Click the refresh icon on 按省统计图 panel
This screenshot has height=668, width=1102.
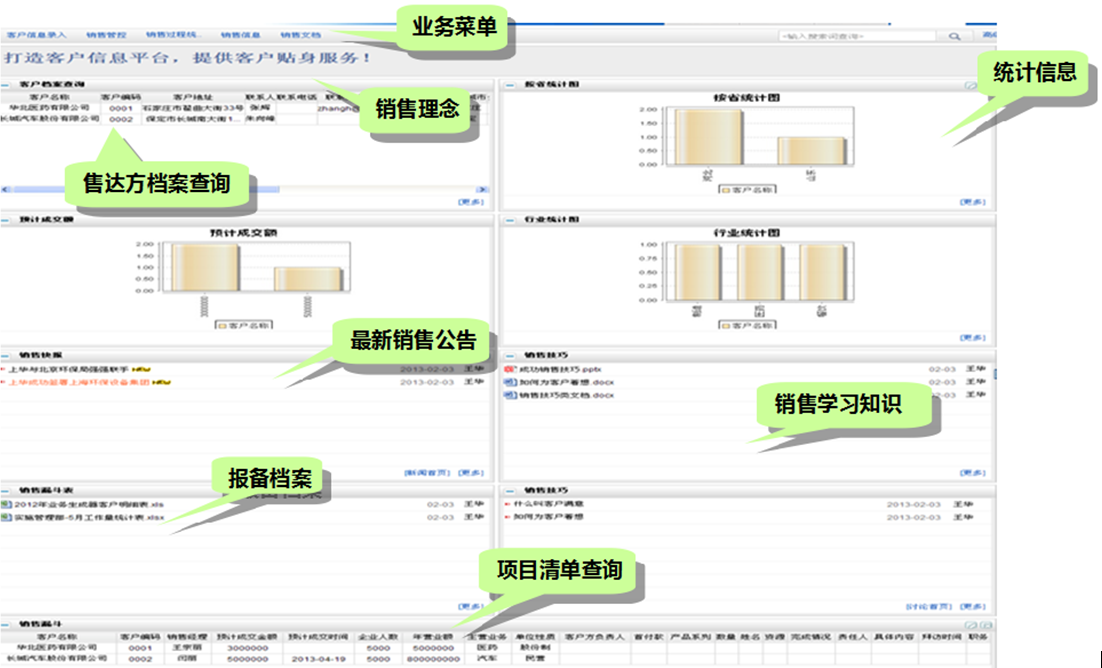click(x=970, y=86)
